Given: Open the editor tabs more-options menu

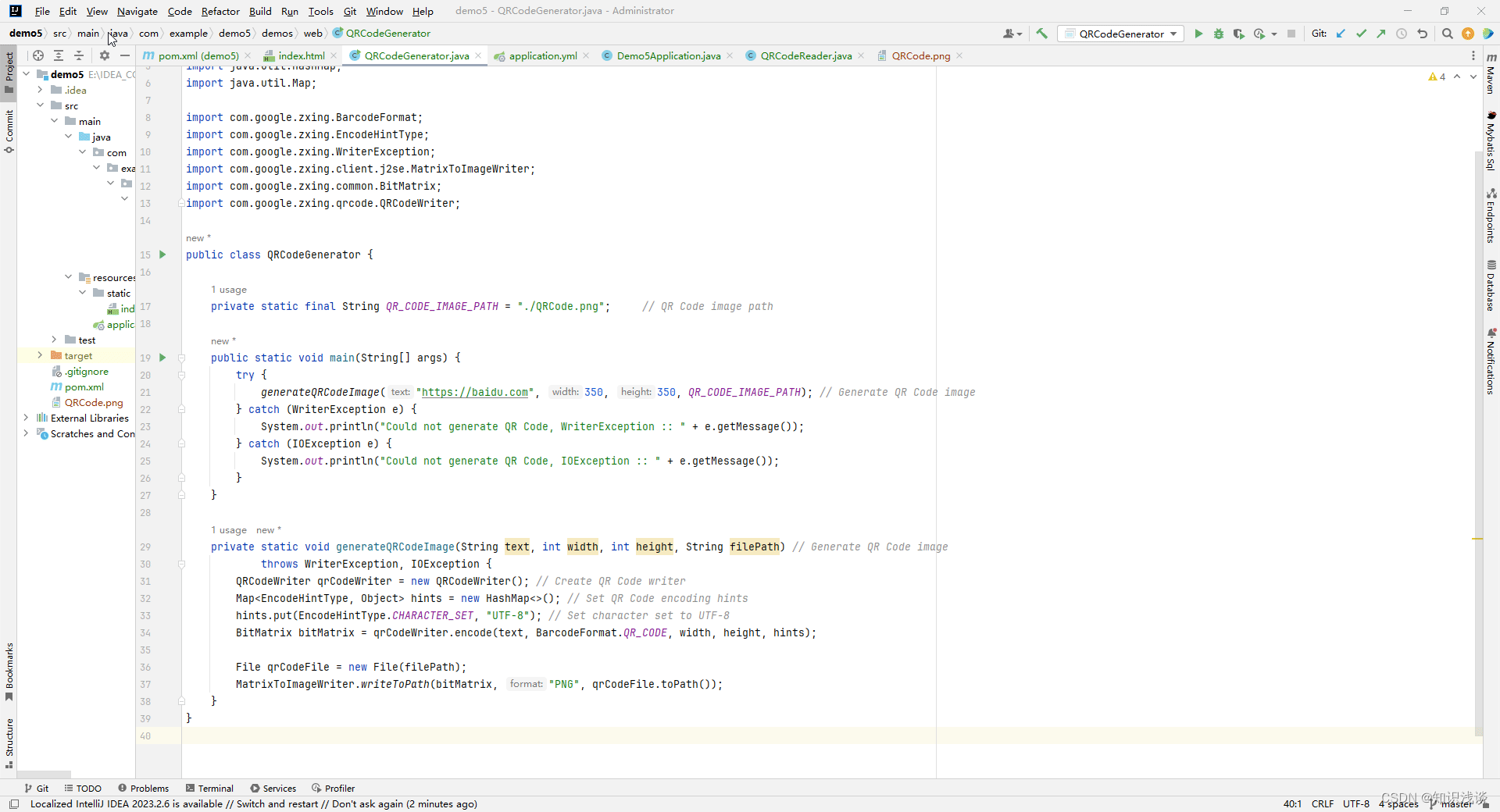Looking at the screenshot, I should point(1473,55).
